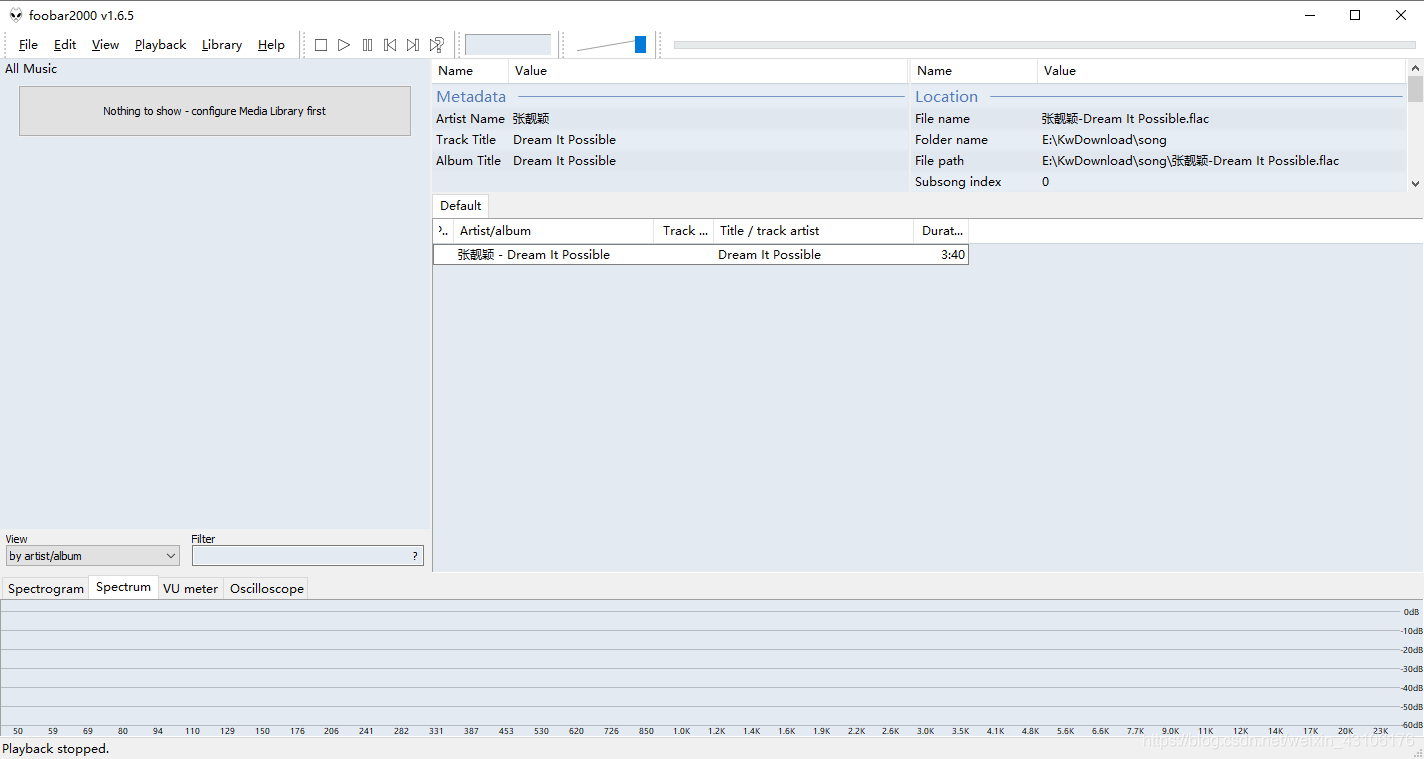Click the Metadata Name column header
The width and height of the screenshot is (1424, 759).
pos(470,71)
